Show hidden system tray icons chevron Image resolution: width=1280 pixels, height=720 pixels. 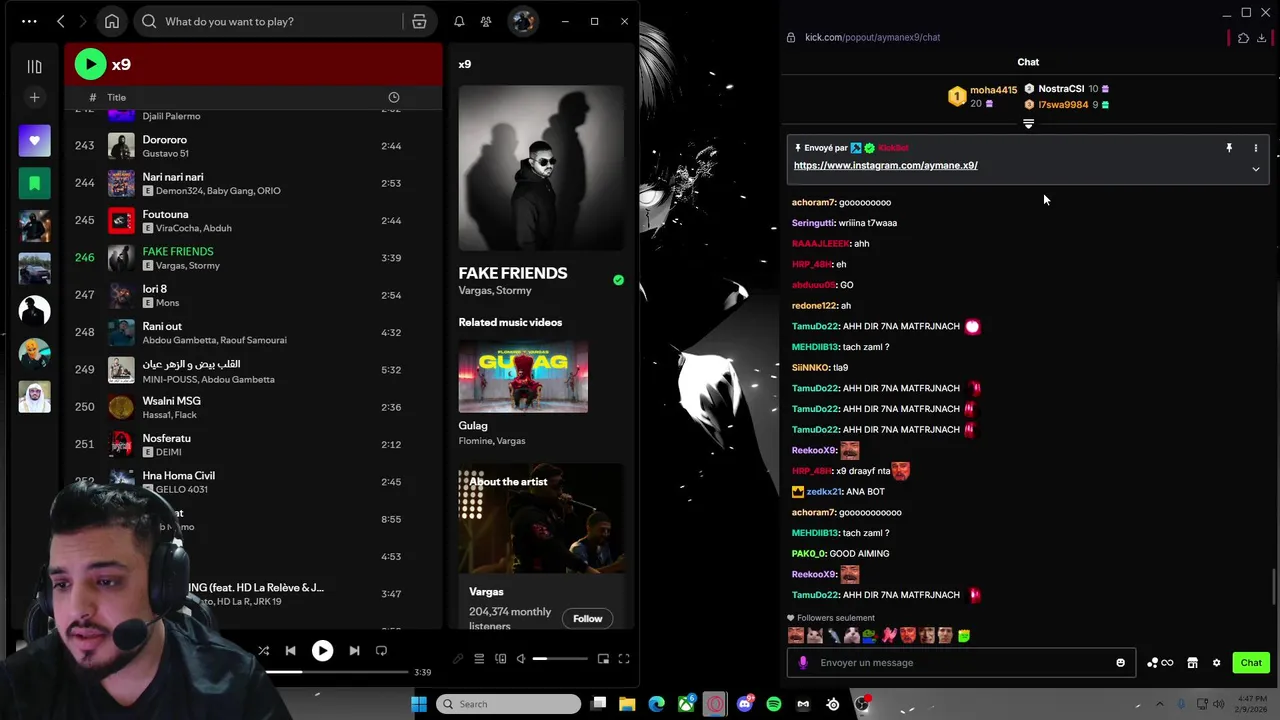click(x=1160, y=704)
